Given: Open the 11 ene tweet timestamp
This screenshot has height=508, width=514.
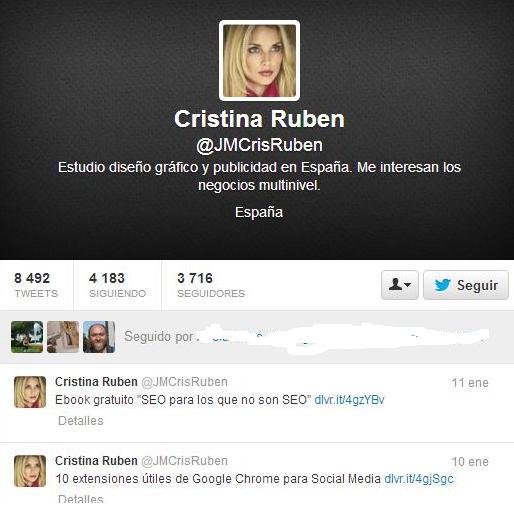Looking at the screenshot, I should click(470, 383).
